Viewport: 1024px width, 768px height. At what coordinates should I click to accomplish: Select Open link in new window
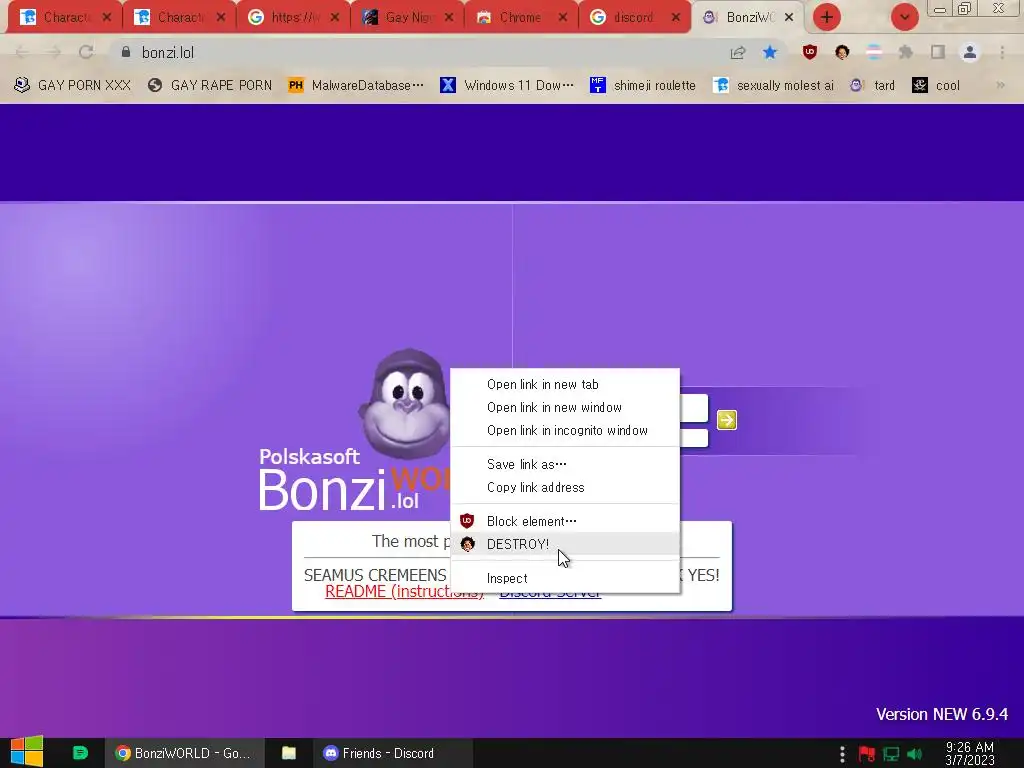565,408
